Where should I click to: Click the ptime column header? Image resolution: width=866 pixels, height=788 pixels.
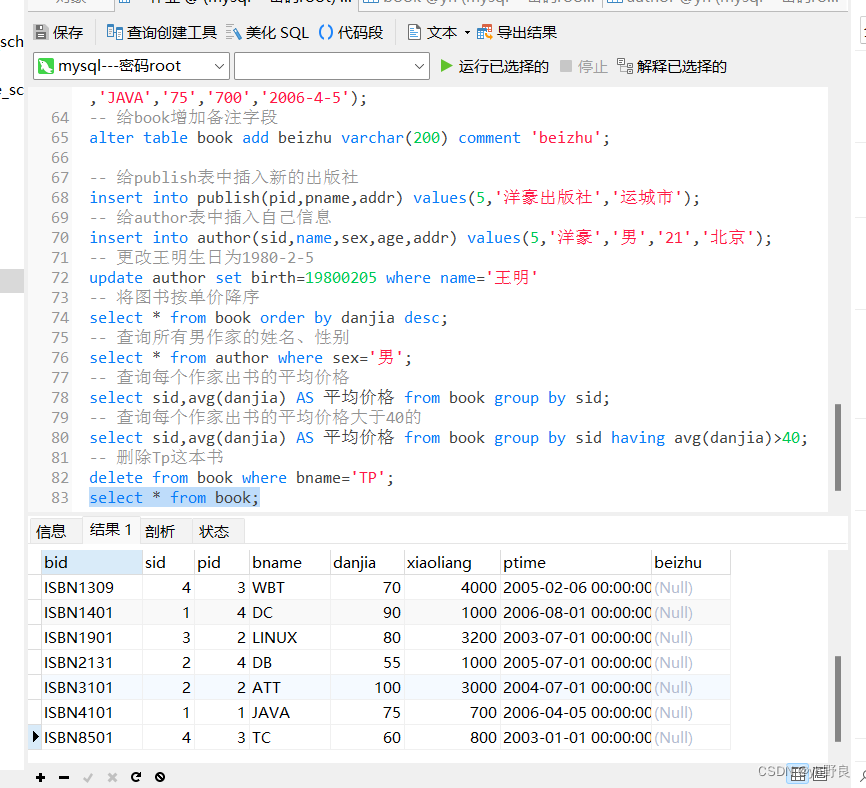tap(575, 562)
